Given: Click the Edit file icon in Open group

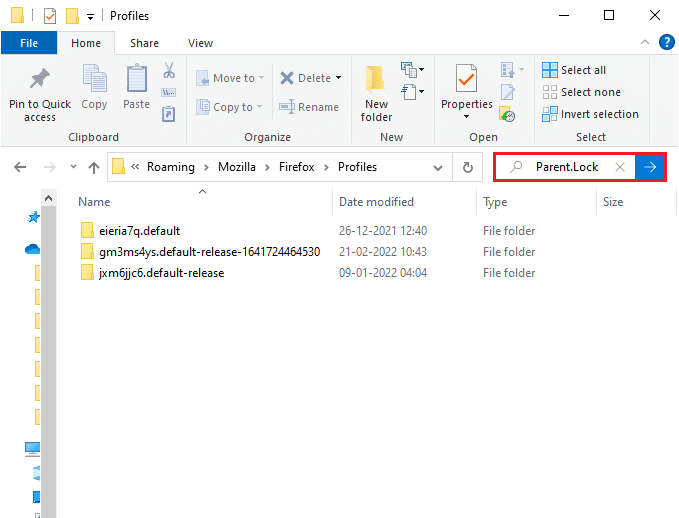Looking at the screenshot, I should [508, 92].
